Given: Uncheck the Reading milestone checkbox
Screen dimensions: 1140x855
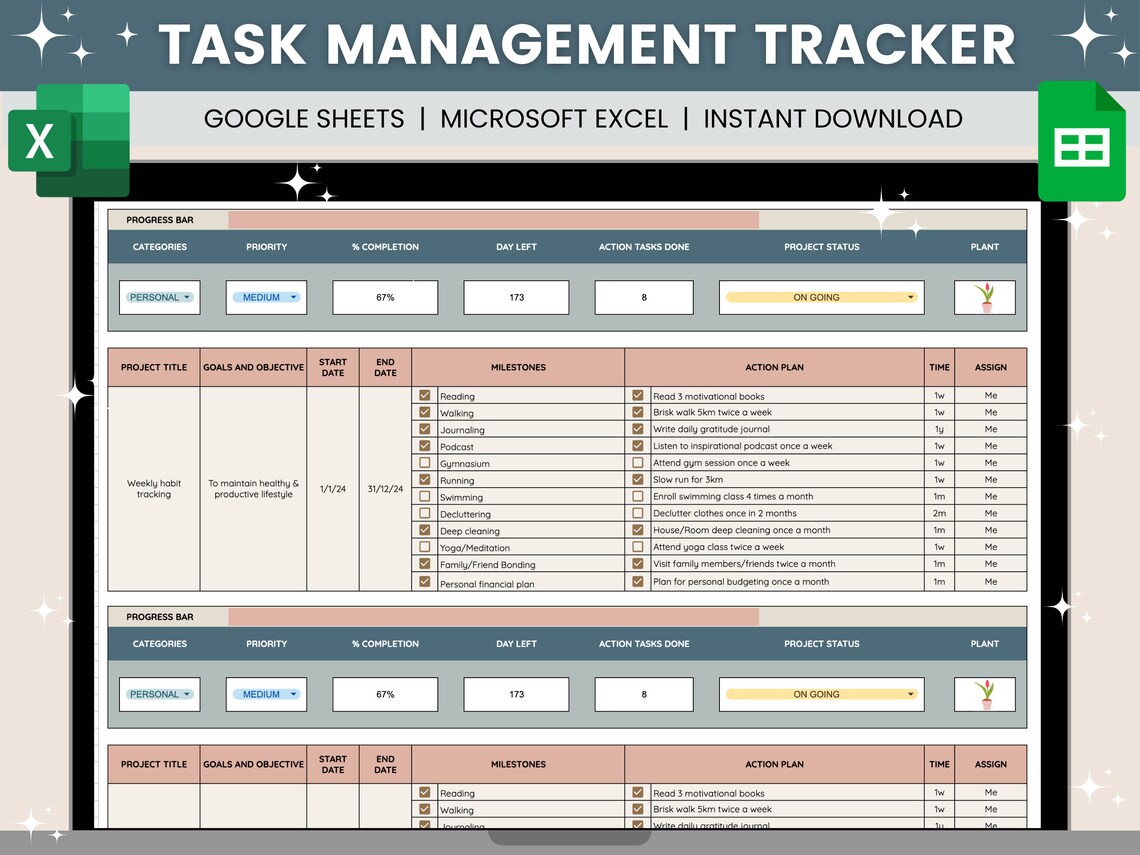Looking at the screenshot, I should (425, 396).
